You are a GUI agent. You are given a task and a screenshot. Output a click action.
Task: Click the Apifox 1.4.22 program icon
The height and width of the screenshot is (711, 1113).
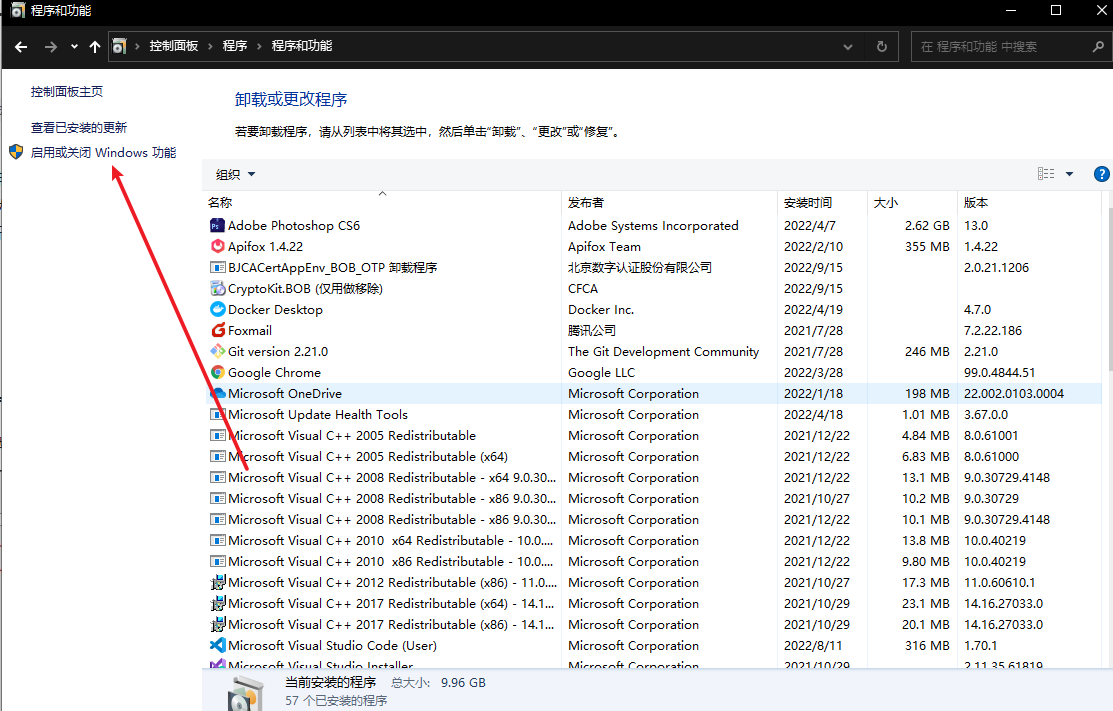[217, 246]
